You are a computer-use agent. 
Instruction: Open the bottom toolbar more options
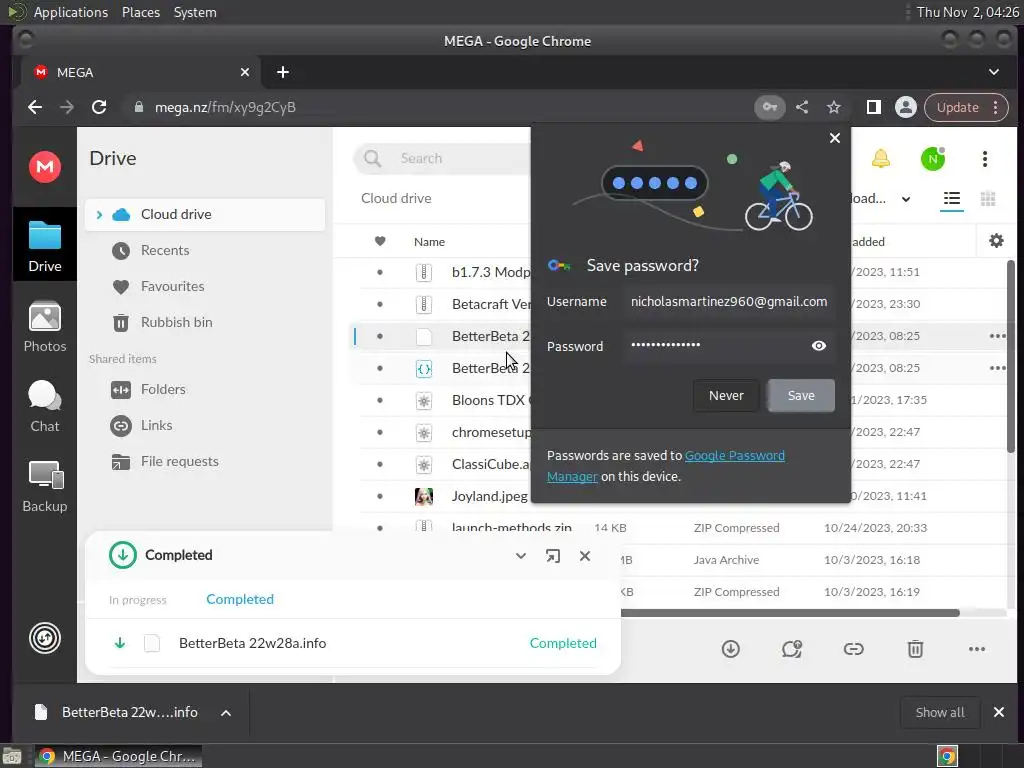976,648
